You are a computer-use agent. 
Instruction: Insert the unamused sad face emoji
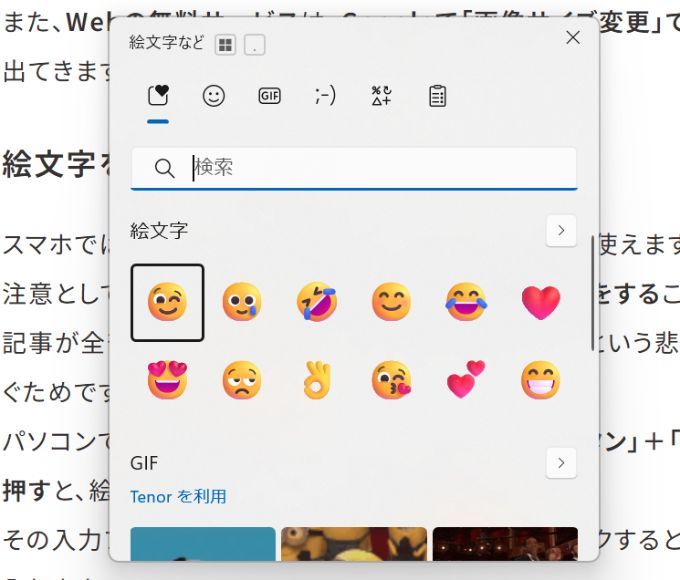[x=242, y=380]
